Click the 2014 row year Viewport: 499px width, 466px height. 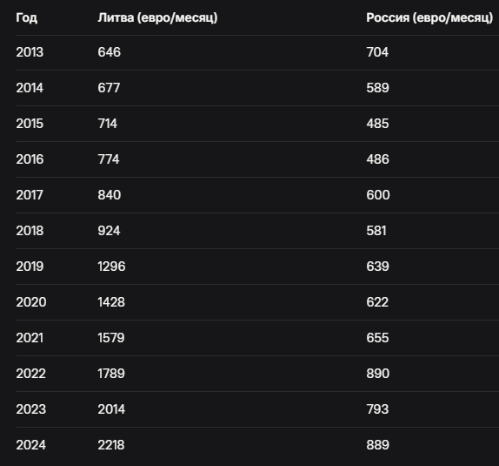30,88
